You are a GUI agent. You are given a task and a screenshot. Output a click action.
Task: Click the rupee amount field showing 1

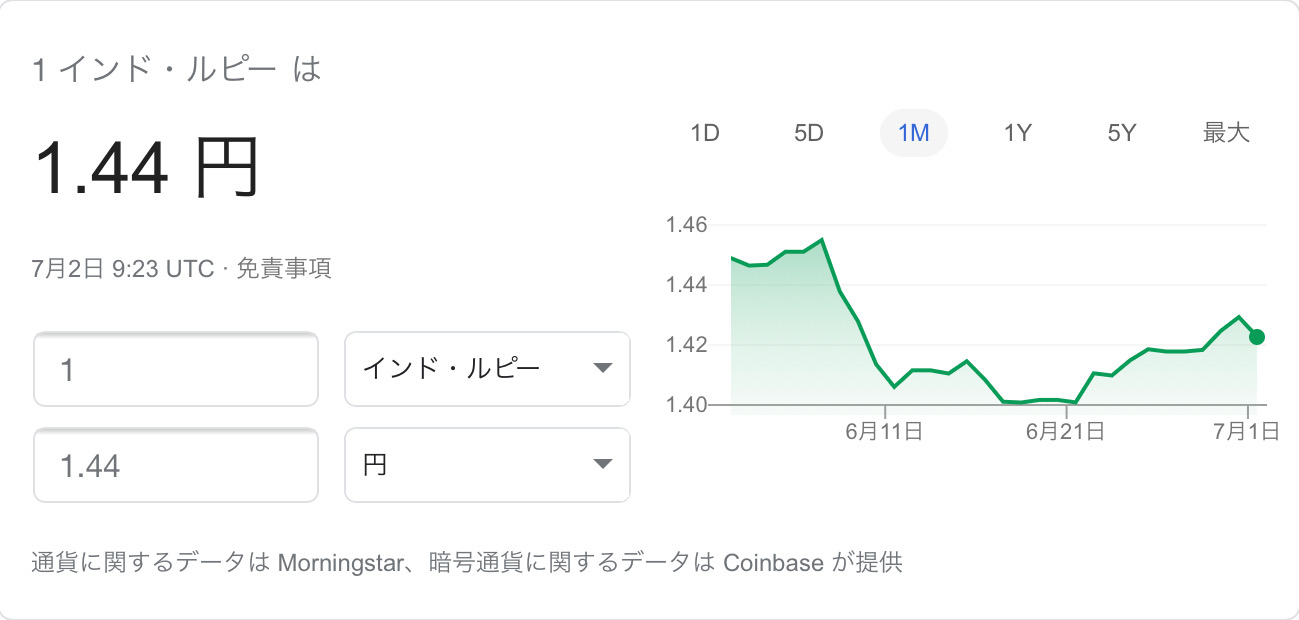pyautogui.click(x=176, y=369)
